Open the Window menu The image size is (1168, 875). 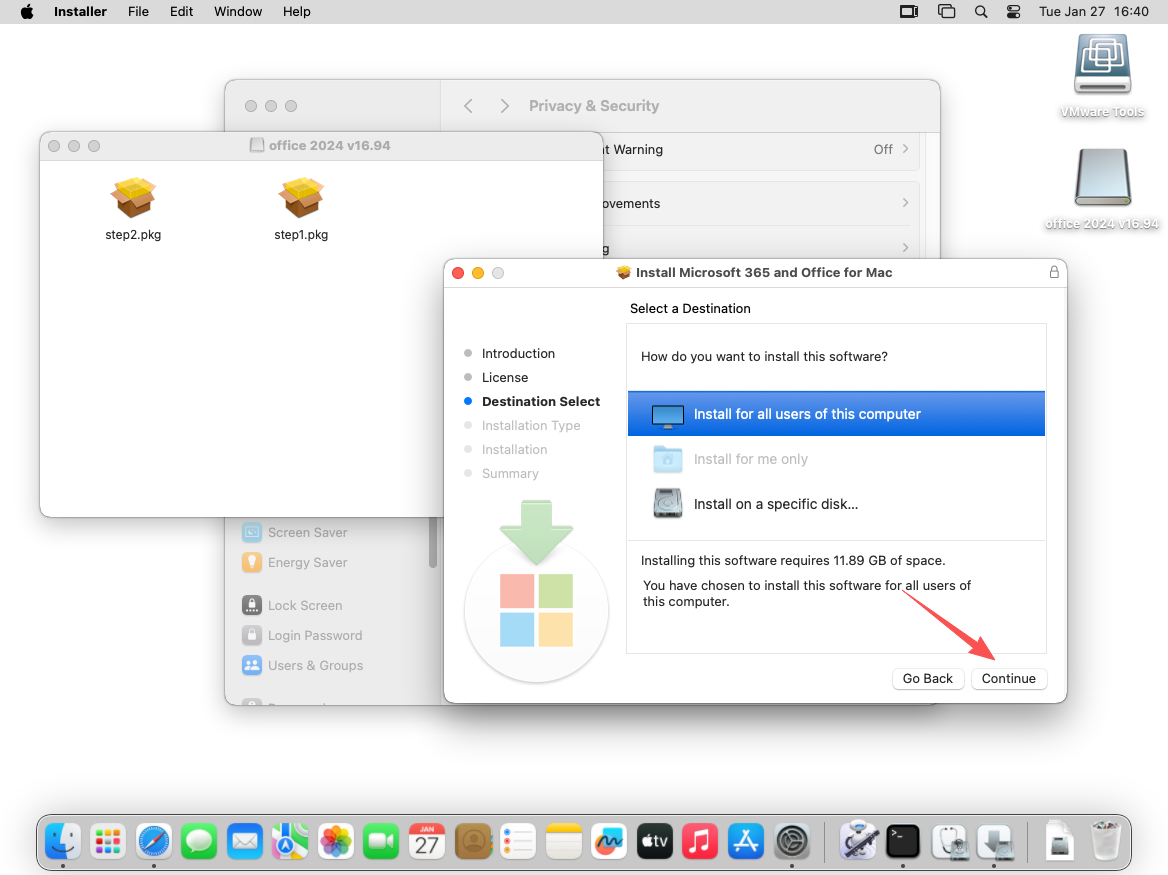click(238, 12)
